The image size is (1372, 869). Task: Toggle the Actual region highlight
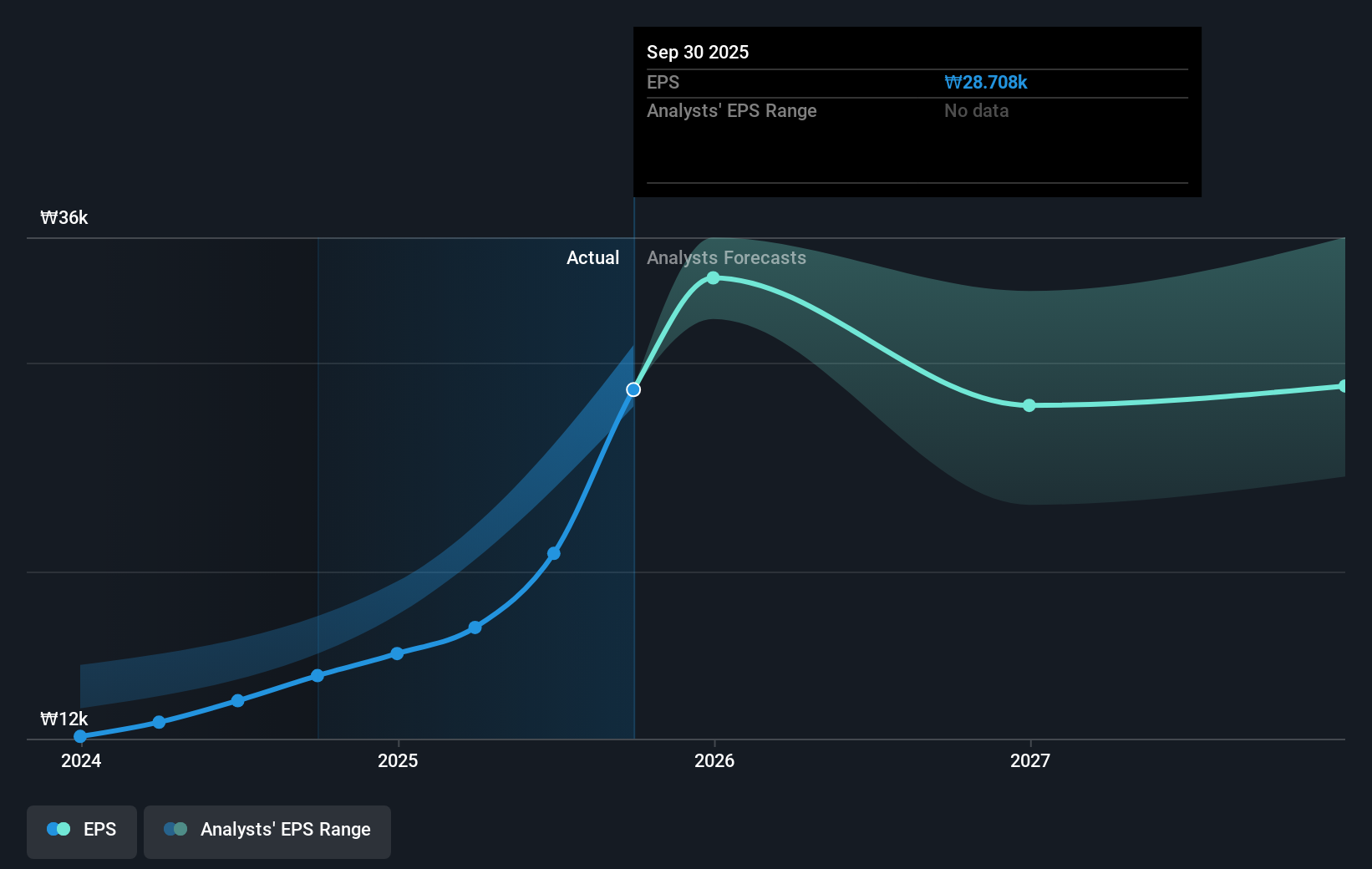click(x=592, y=257)
